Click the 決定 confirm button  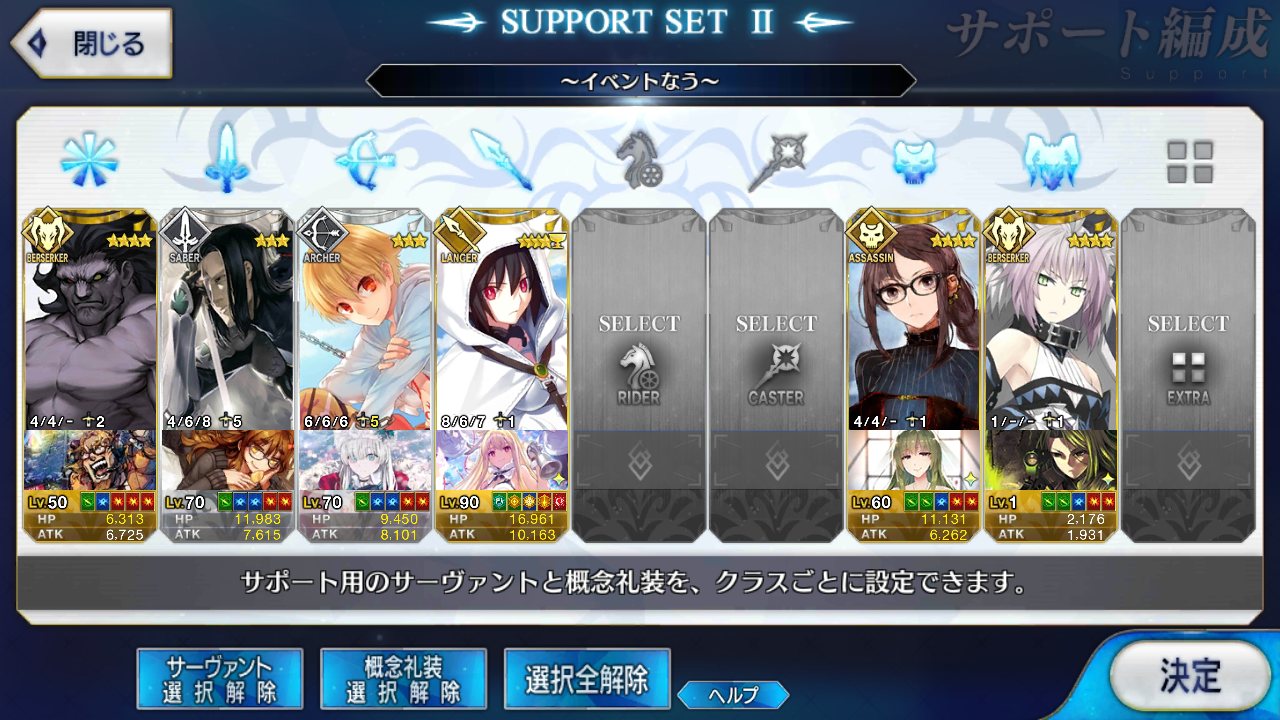click(x=1189, y=676)
